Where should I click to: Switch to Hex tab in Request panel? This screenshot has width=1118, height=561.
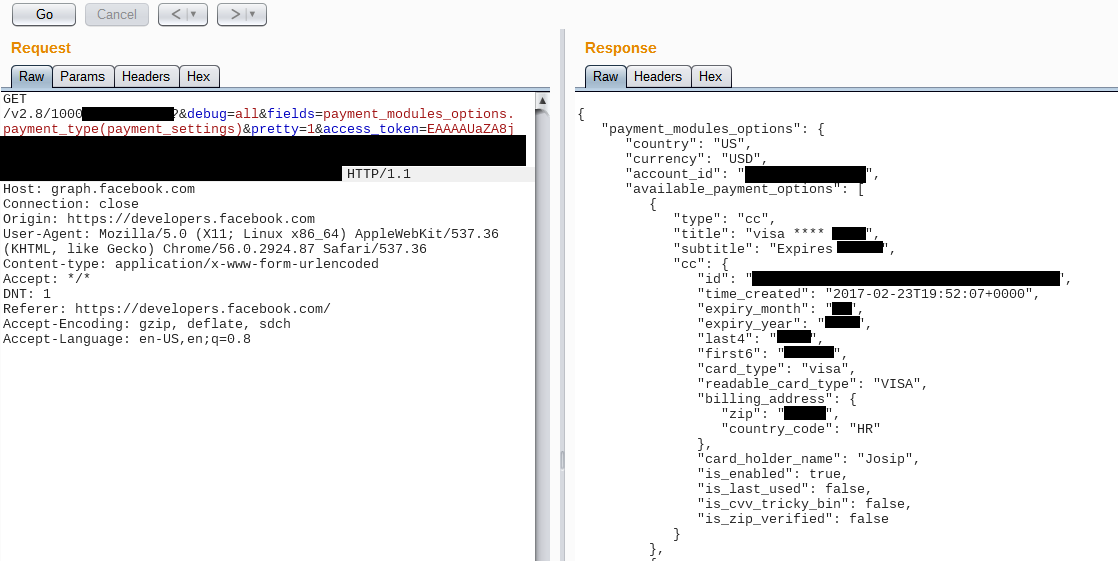[x=198, y=76]
